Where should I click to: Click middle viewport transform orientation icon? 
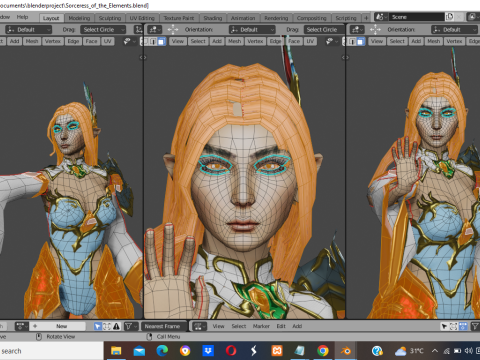coord(173,30)
